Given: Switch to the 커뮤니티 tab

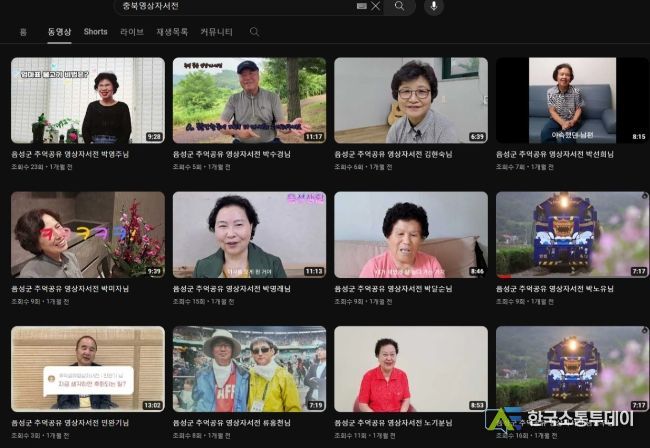Looking at the screenshot, I should tap(216, 32).
